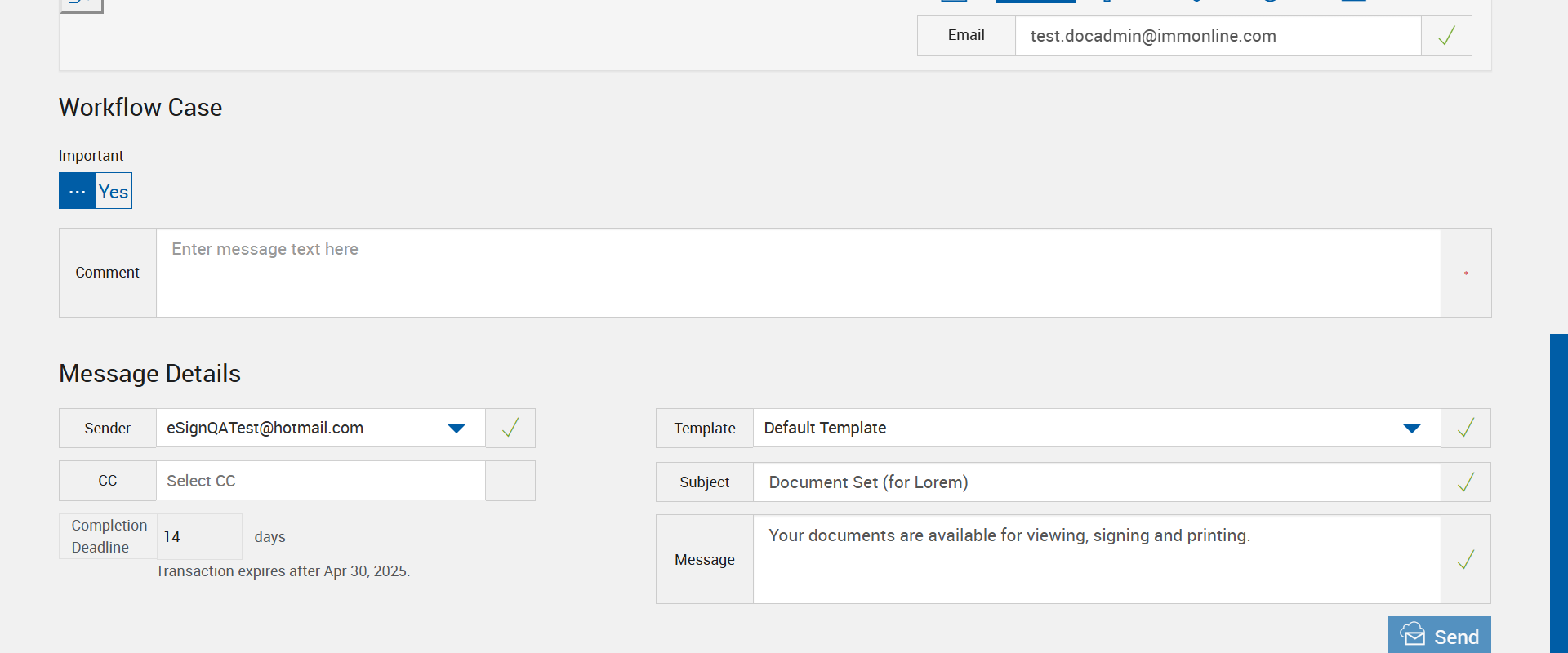
Task: Click the checkmark icon beside Sender
Action: [510, 428]
